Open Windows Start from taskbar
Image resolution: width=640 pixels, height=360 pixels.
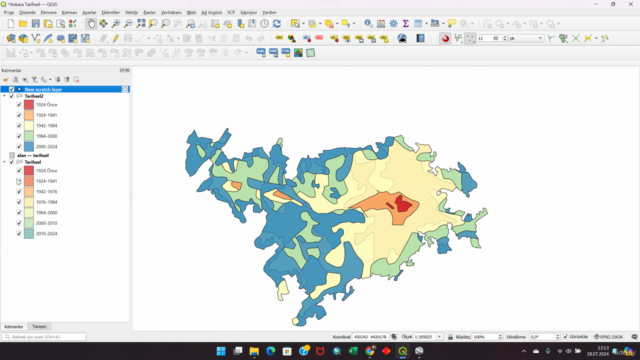(x=221, y=351)
